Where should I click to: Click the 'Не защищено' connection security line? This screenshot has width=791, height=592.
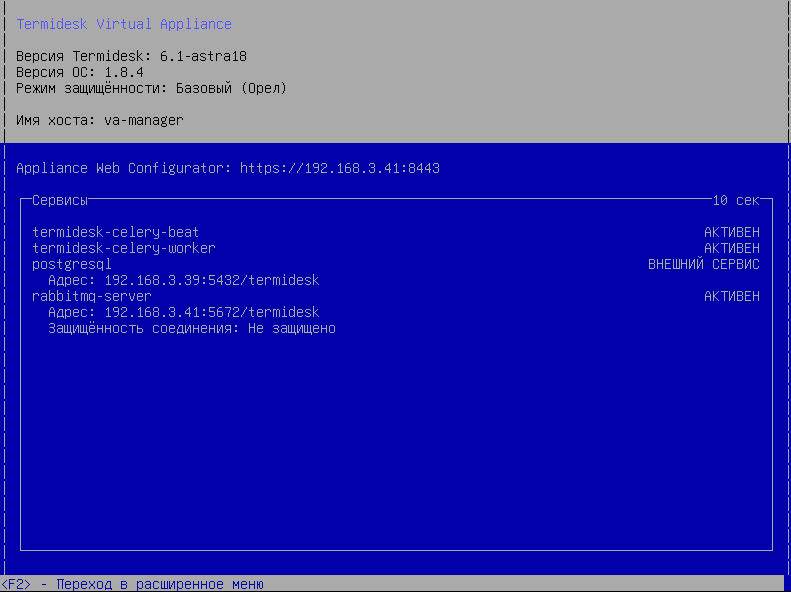(x=192, y=328)
